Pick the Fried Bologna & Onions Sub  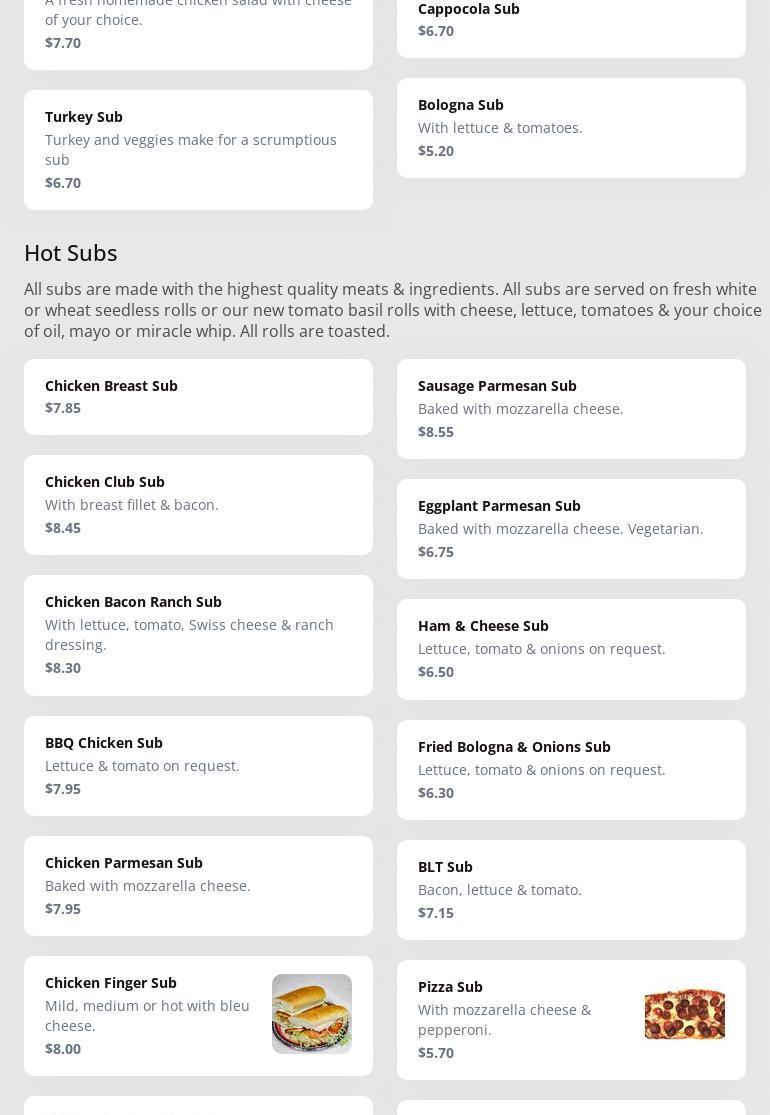[x=514, y=747]
